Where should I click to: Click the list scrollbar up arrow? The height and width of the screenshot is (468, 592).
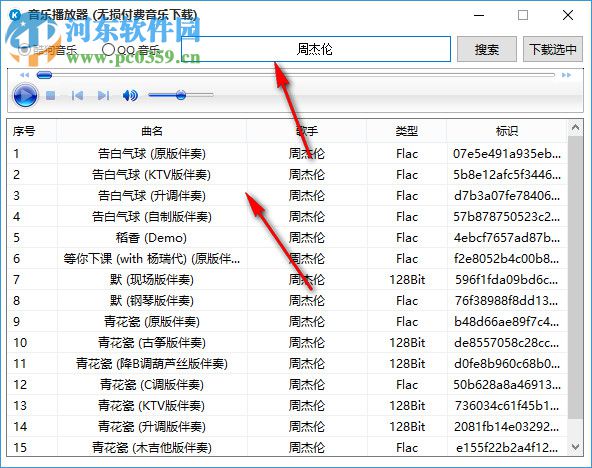[575, 128]
